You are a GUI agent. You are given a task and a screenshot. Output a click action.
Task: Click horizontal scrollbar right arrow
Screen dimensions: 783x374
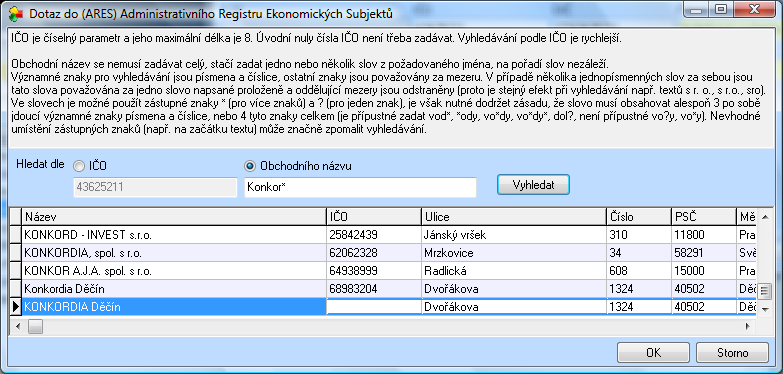pos(748,327)
